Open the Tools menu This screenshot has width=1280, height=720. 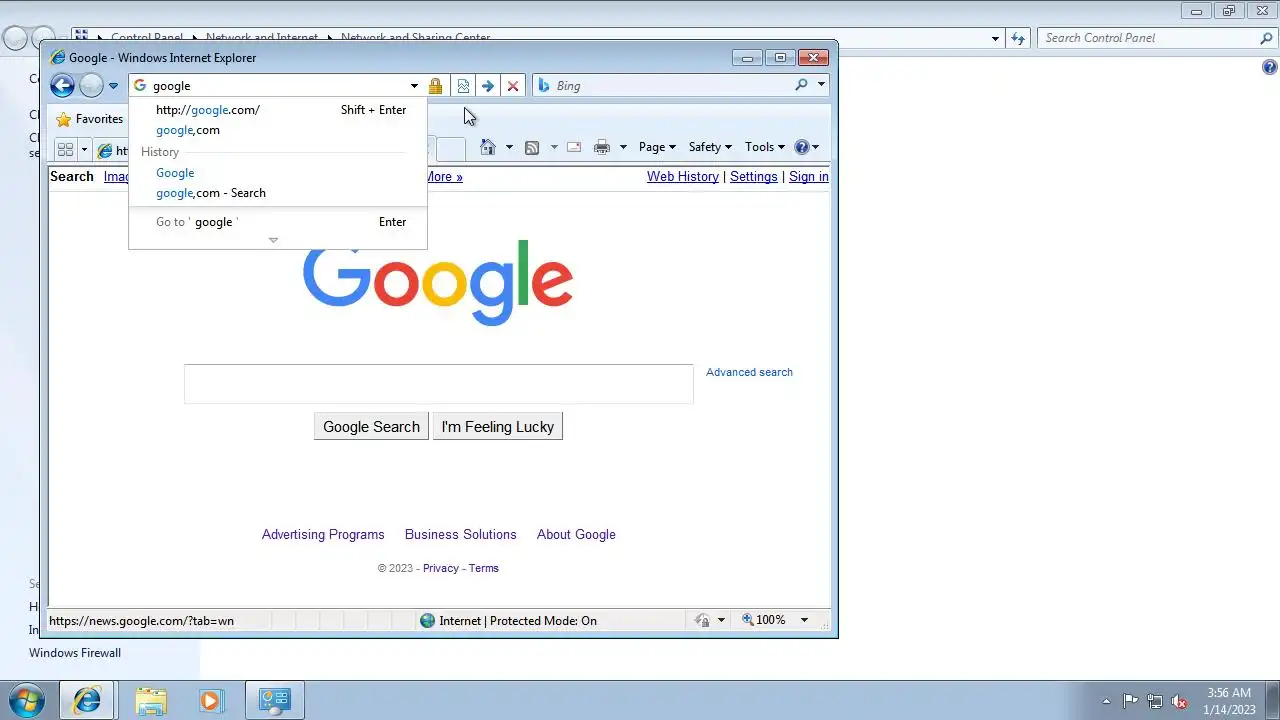pos(765,147)
